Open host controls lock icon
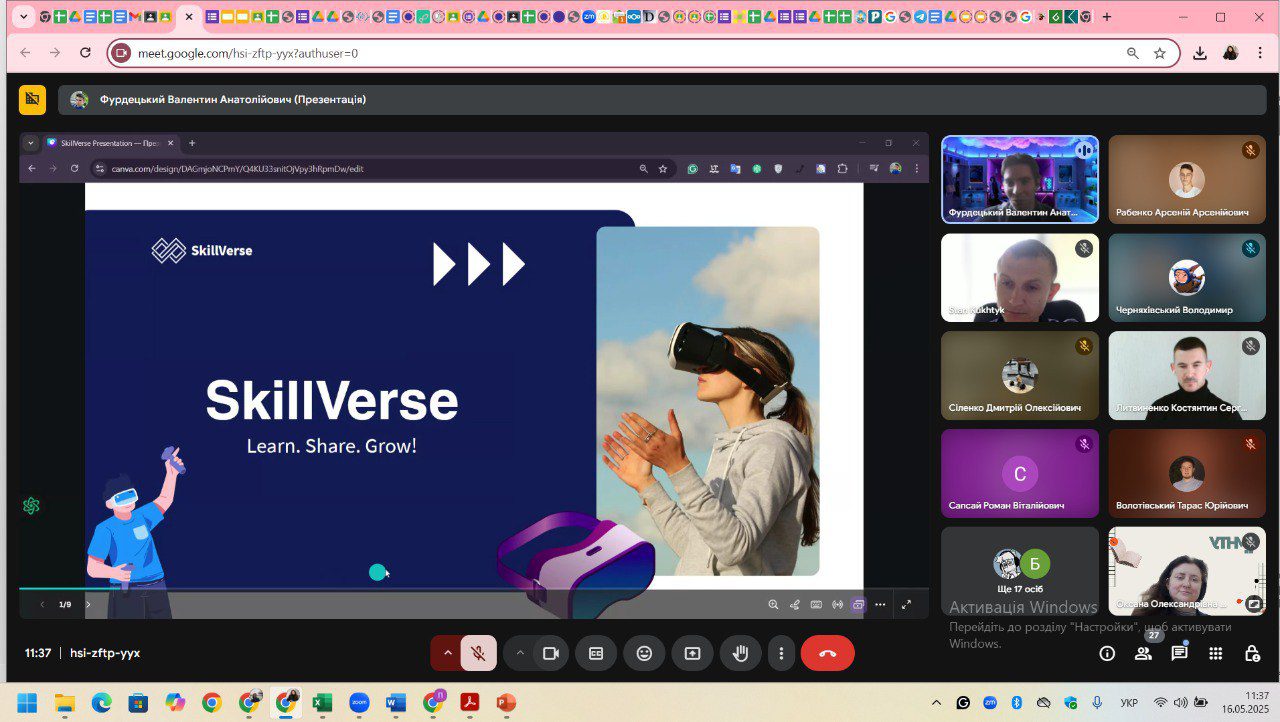Screen dimensions: 1280x722 pos(1252,653)
